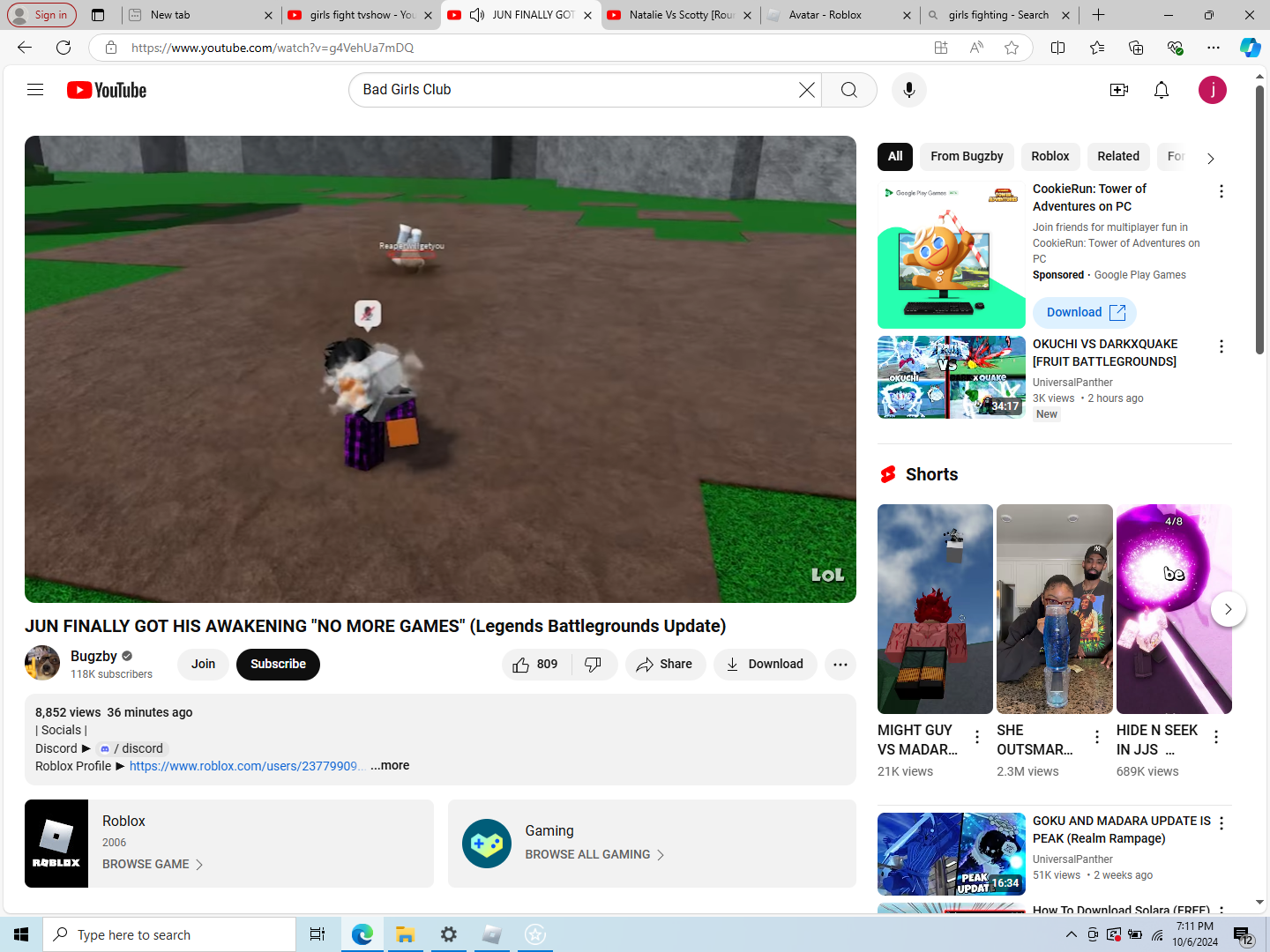Open Bugzby channel avatar

click(42, 664)
